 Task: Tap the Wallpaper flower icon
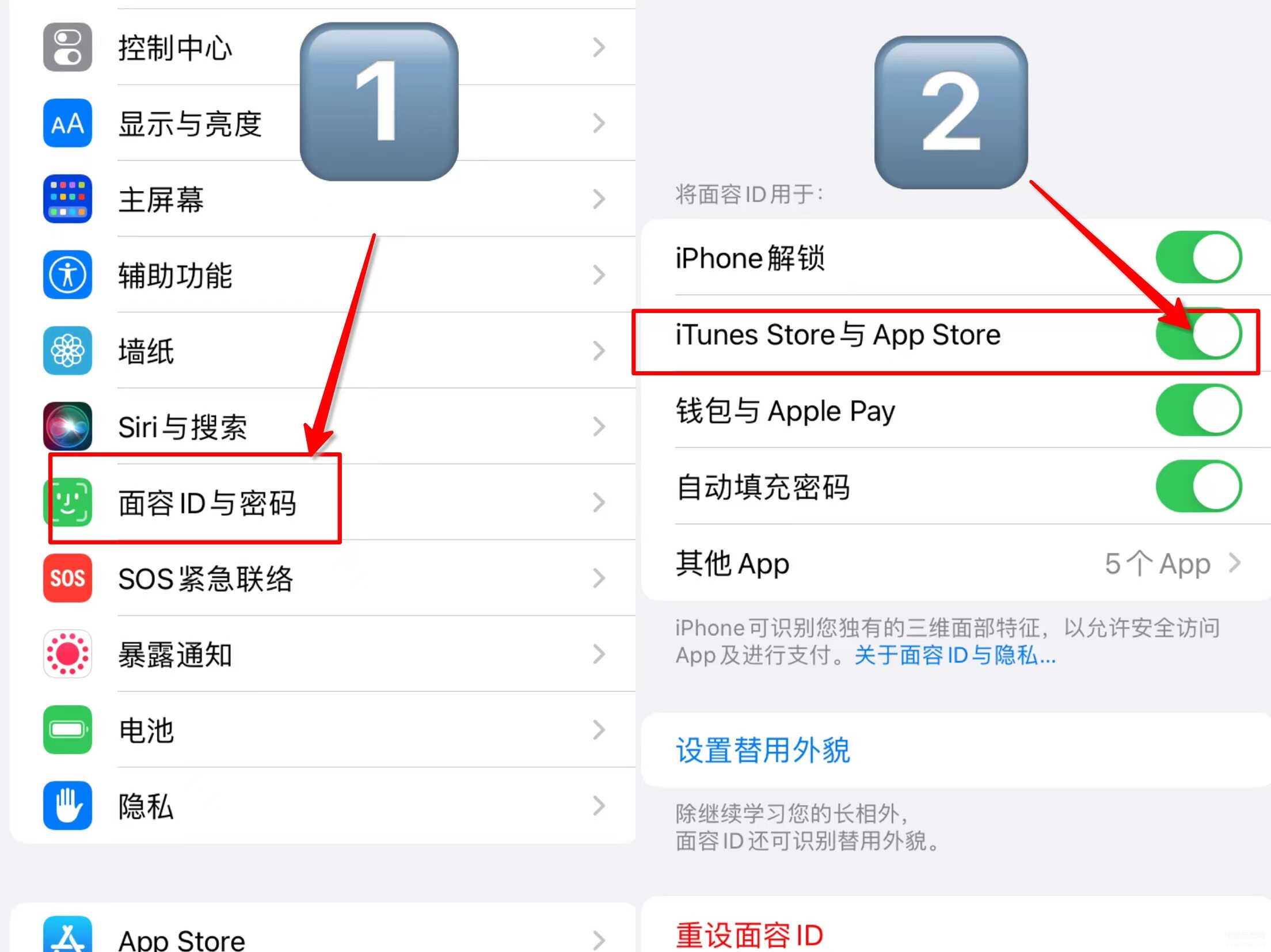(67, 351)
